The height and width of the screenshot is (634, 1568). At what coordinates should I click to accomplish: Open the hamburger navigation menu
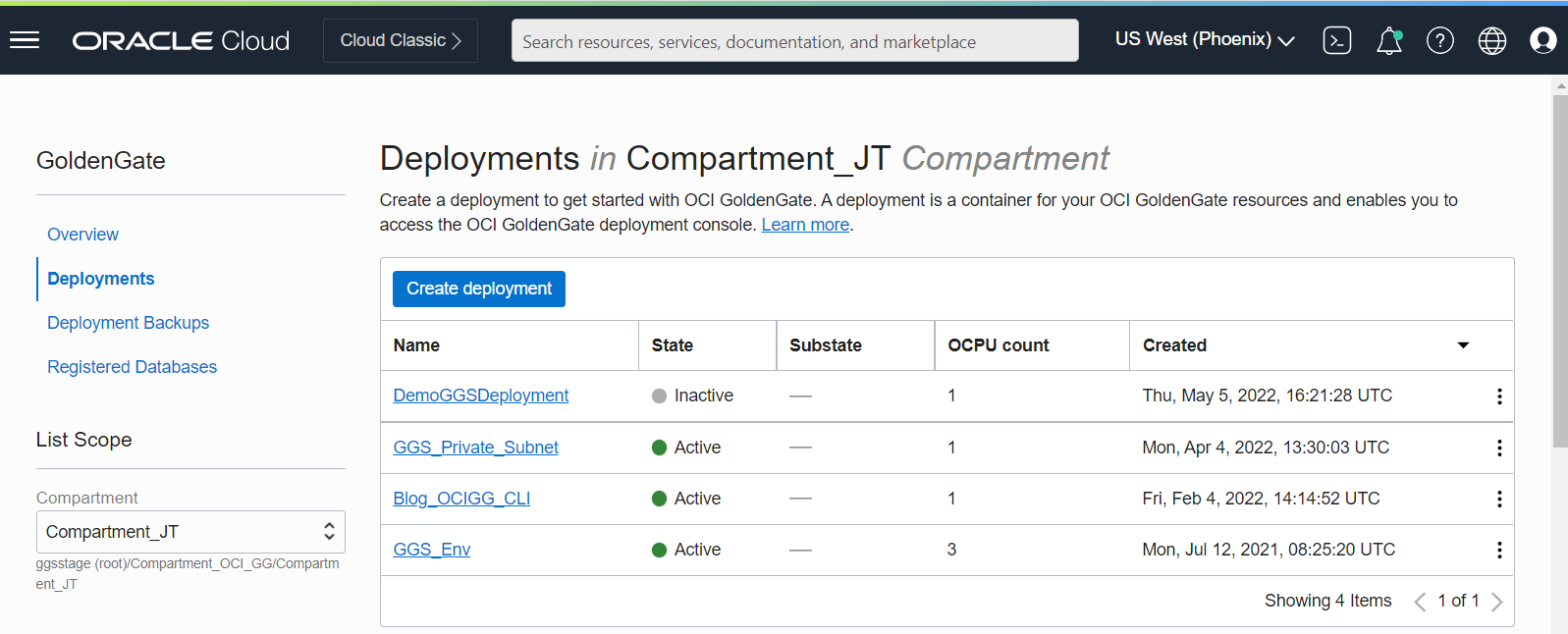pos(25,40)
